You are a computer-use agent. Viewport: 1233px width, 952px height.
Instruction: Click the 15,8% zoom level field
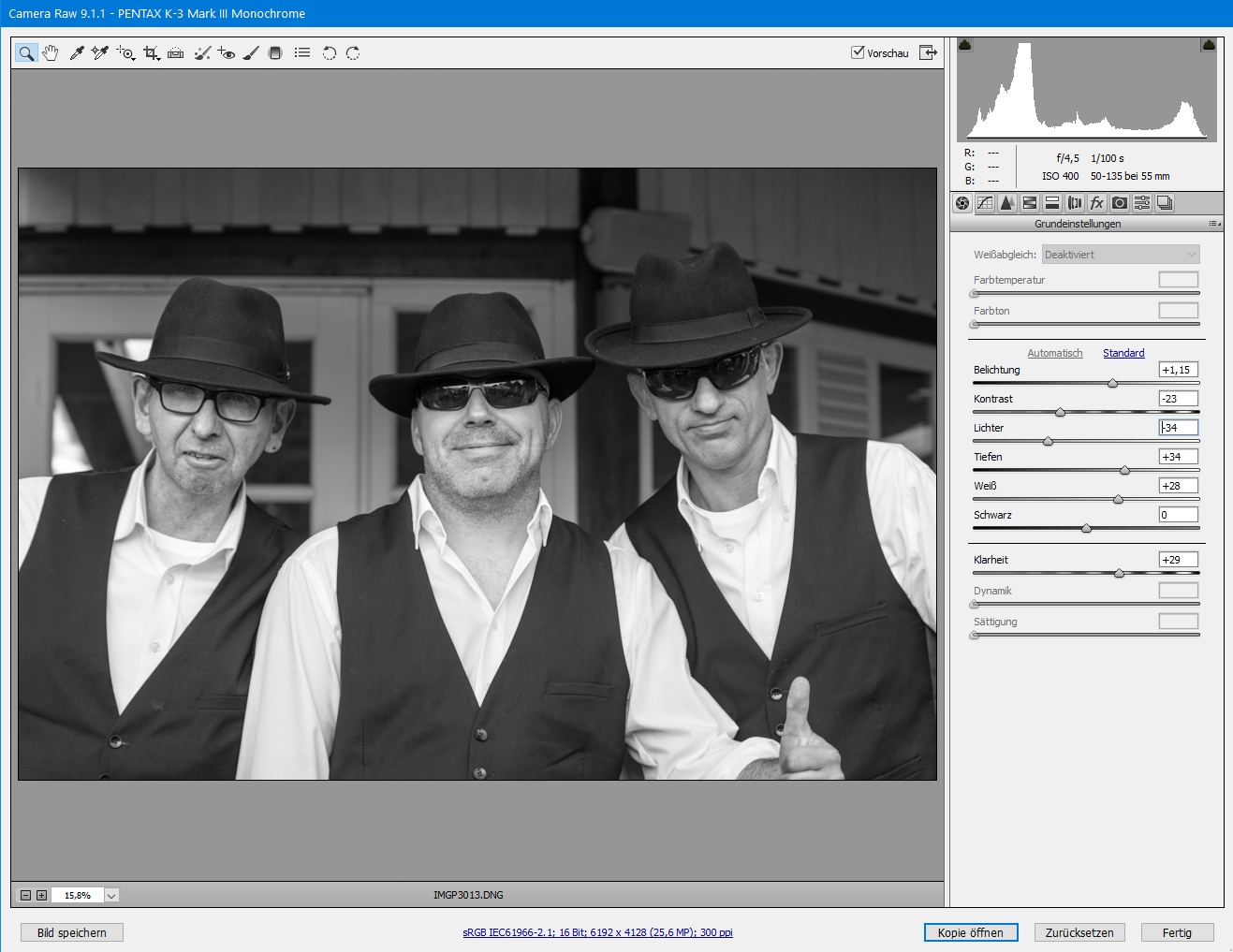pos(78,896)
